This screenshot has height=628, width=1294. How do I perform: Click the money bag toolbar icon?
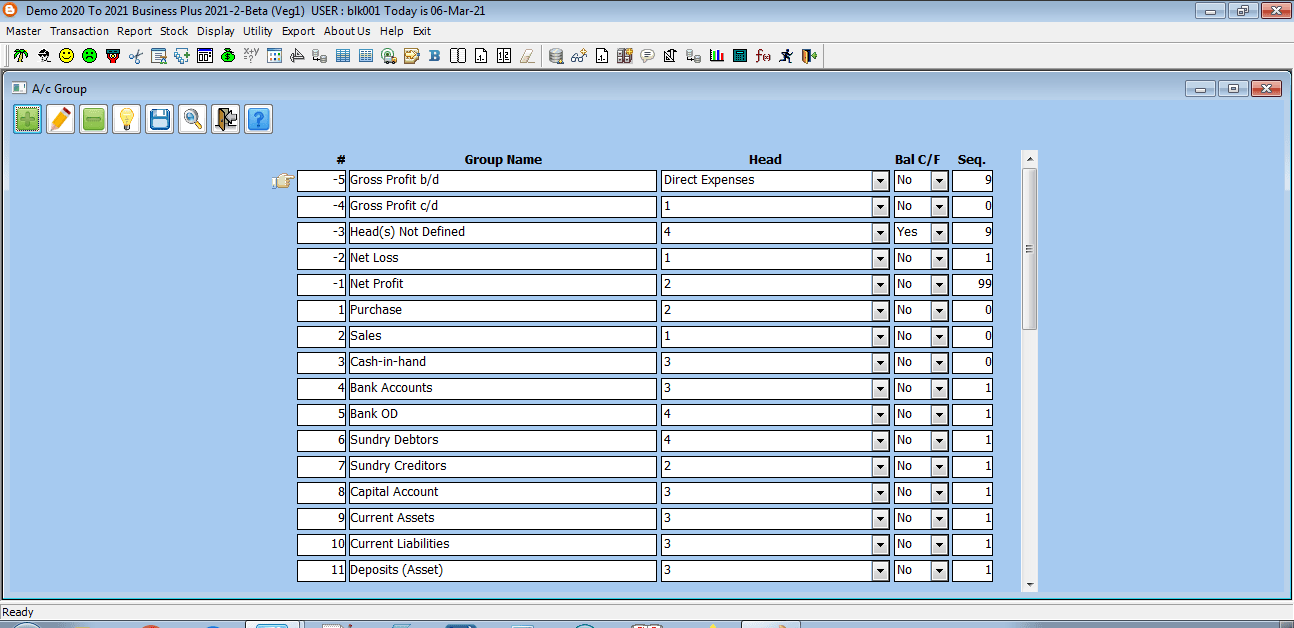tap(228, 56)
